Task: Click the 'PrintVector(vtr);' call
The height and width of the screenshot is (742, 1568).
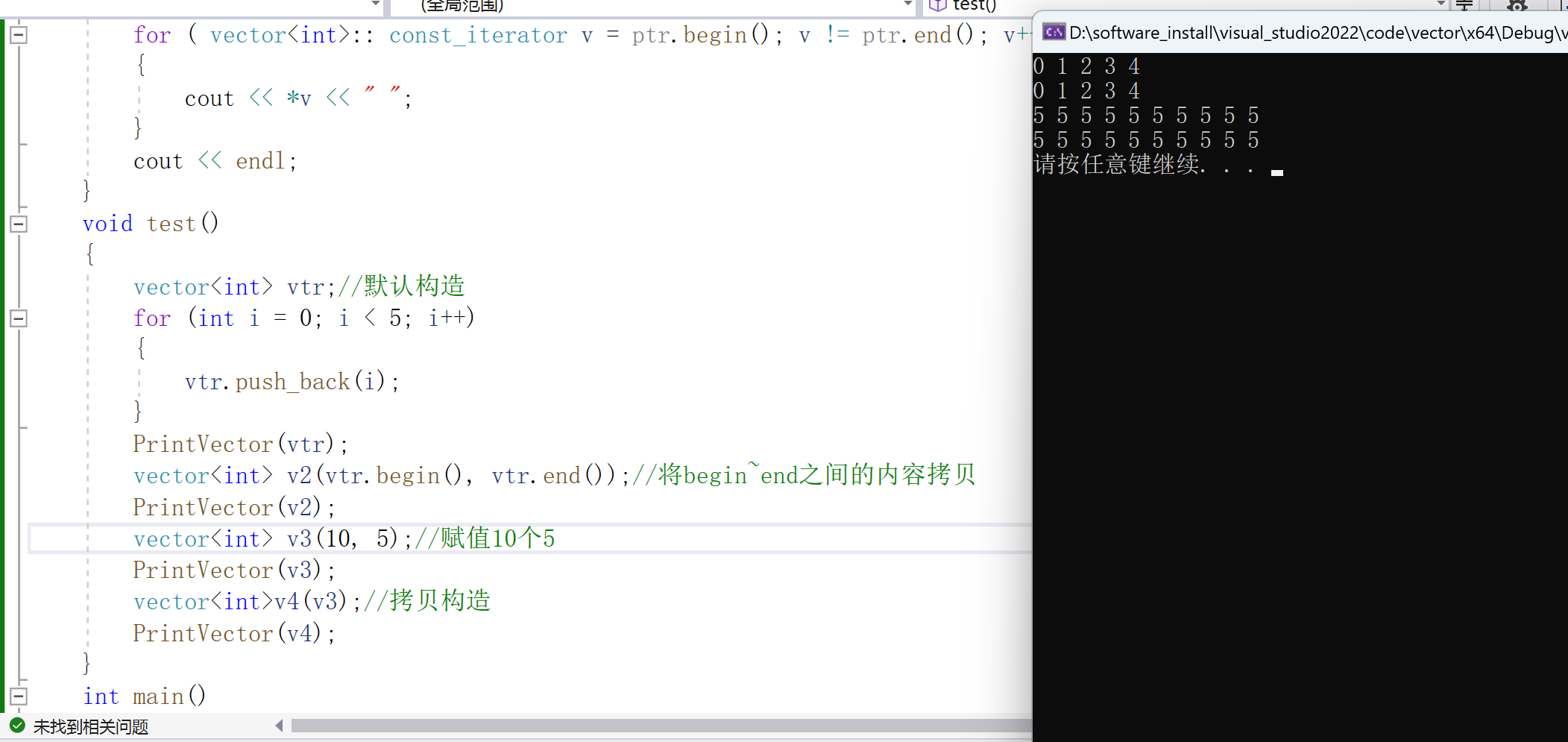Action: point(240,444)
